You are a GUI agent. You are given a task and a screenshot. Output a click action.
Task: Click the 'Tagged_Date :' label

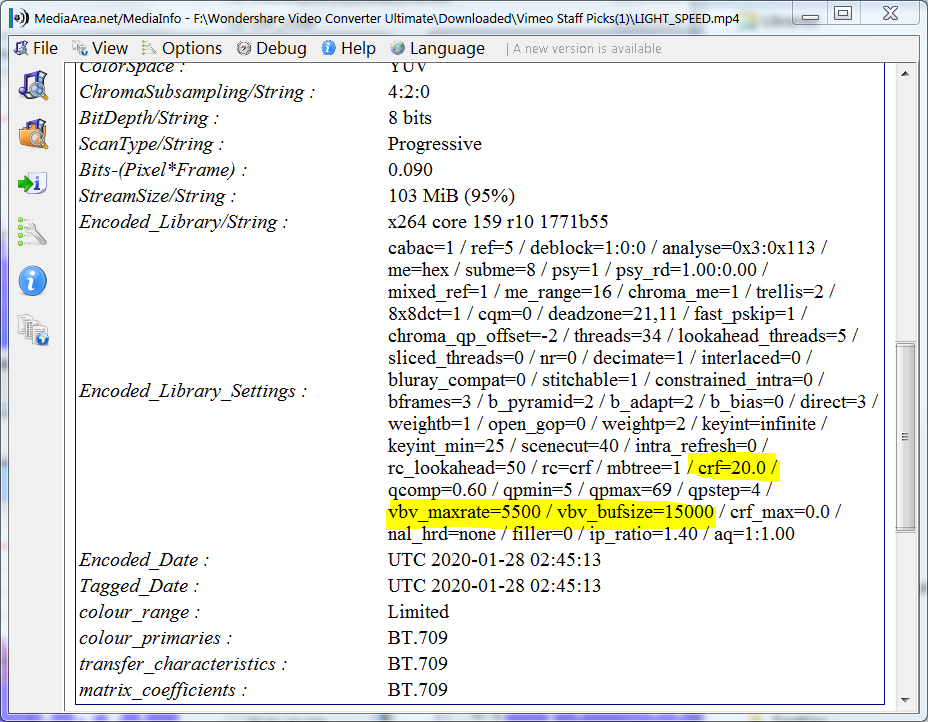tap(139, 586)
